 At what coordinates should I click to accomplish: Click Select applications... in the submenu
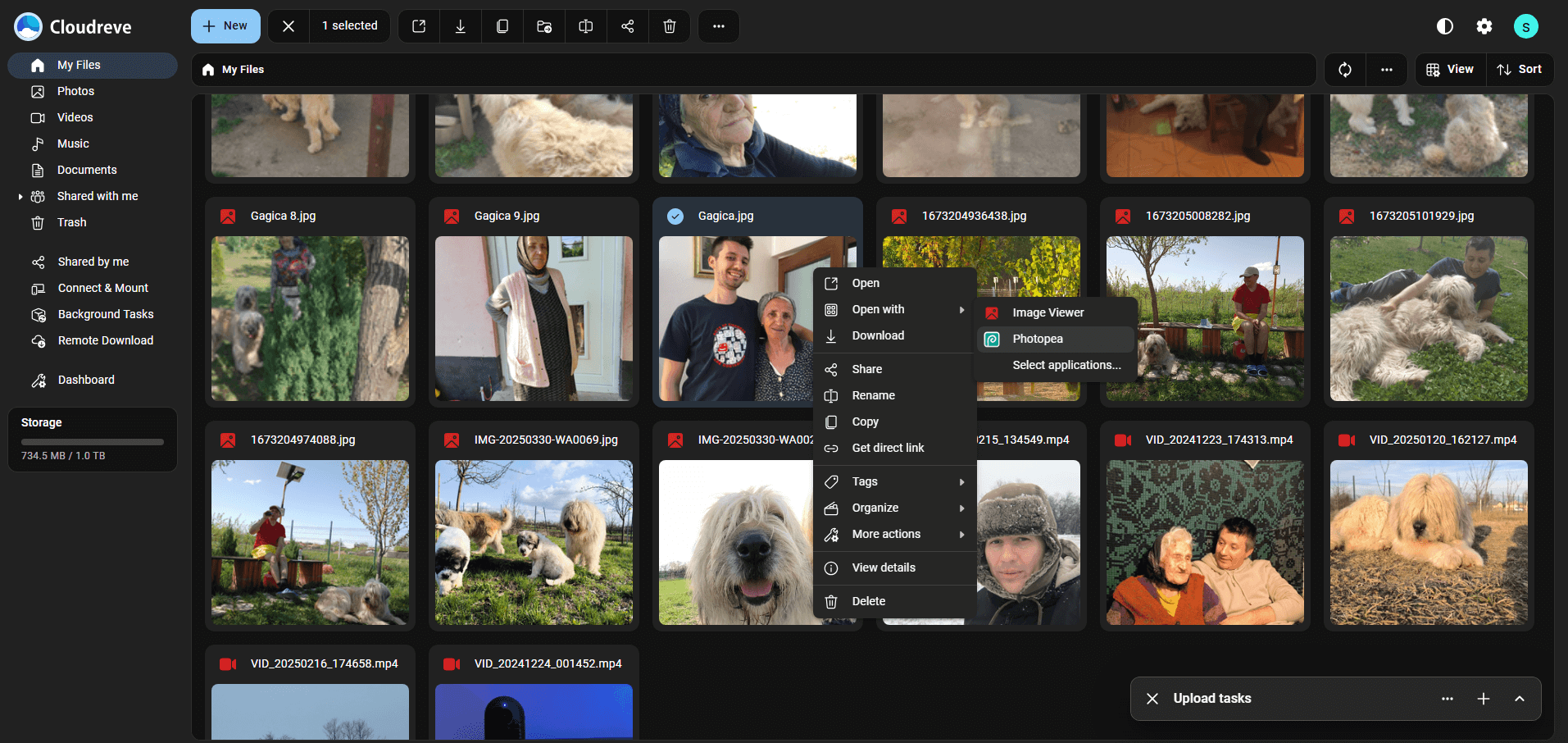tap(1055, 365)
